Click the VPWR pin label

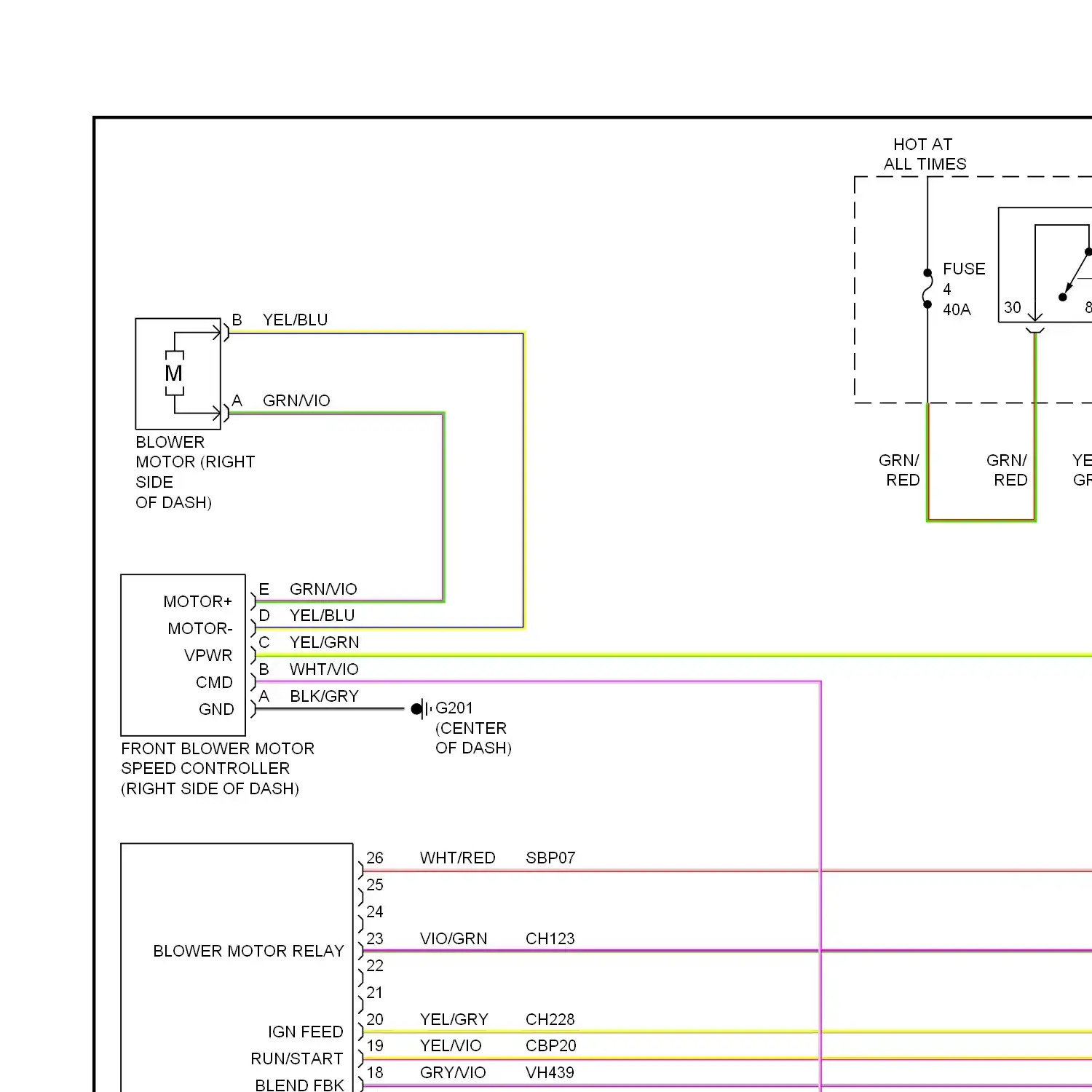click(x=208, y=655)
